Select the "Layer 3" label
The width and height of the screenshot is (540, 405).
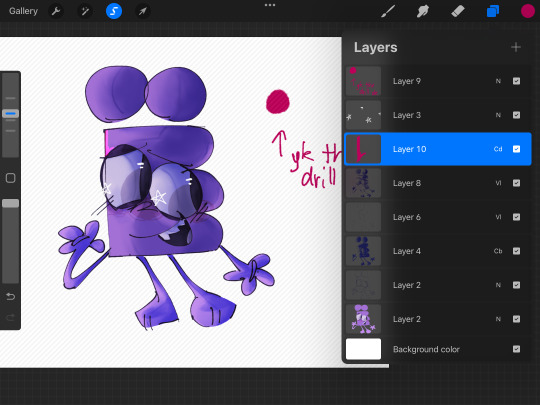click(x=407, y=115)
